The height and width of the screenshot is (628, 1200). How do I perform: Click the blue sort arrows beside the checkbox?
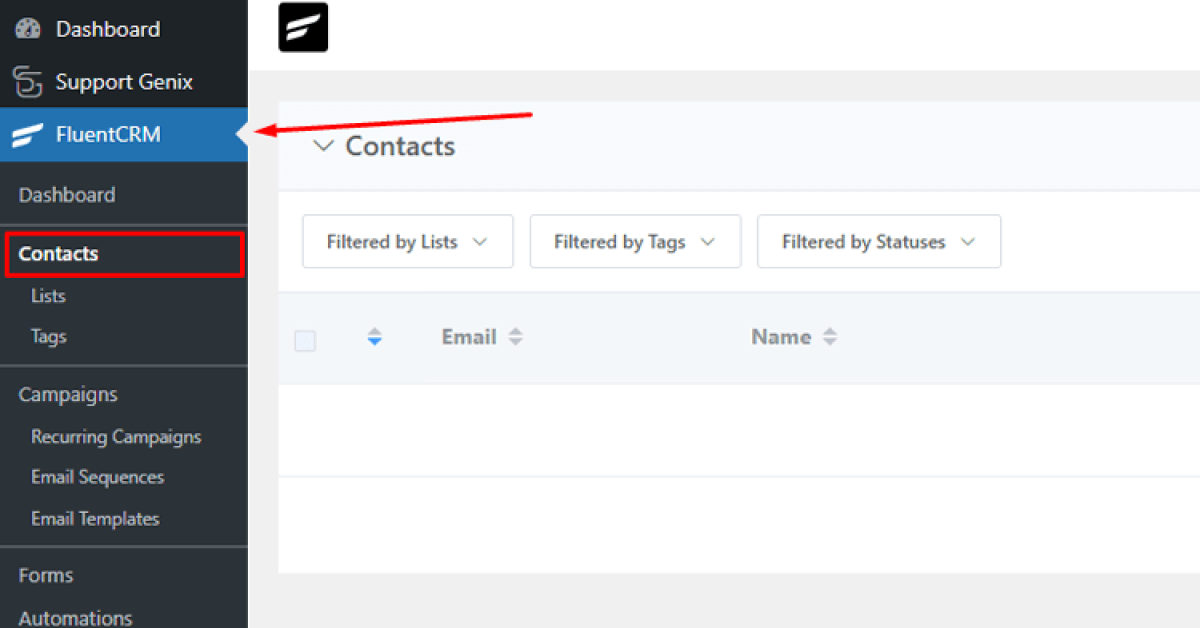374,337
